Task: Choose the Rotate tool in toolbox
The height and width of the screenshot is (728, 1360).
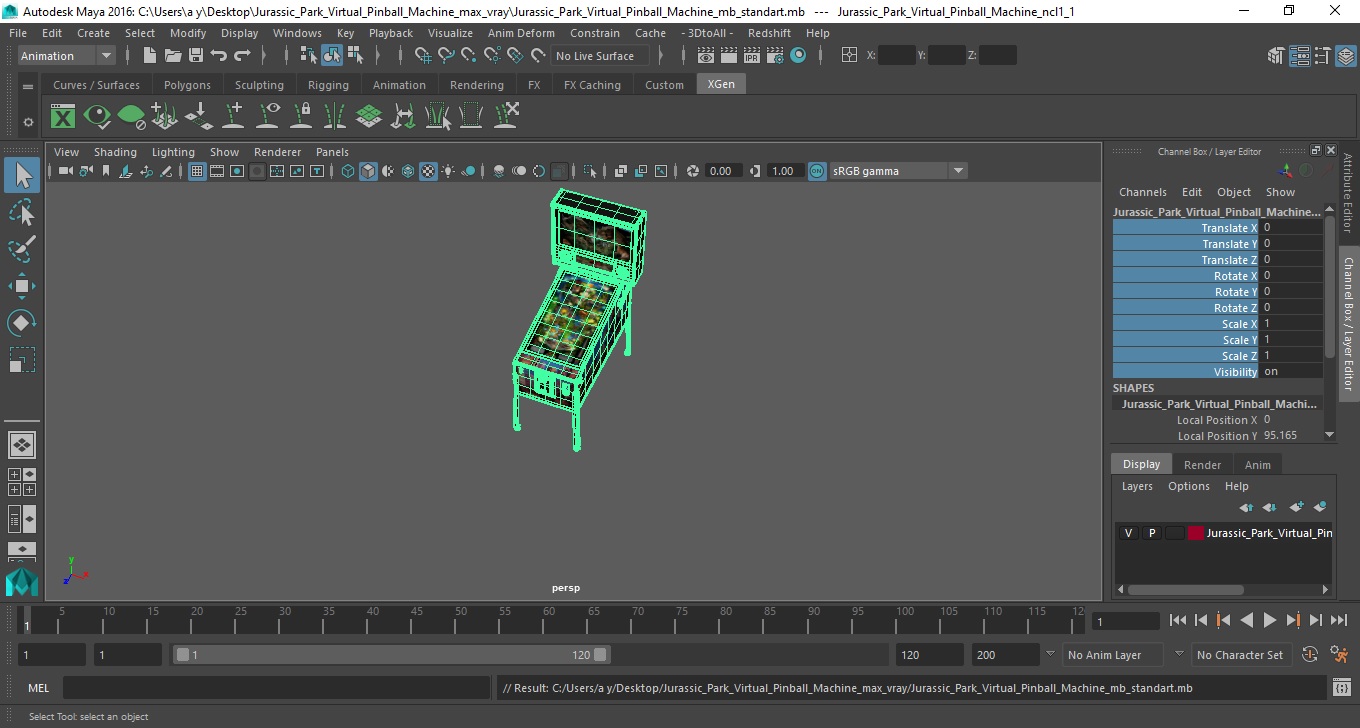Action: click(x=22, y=323)
